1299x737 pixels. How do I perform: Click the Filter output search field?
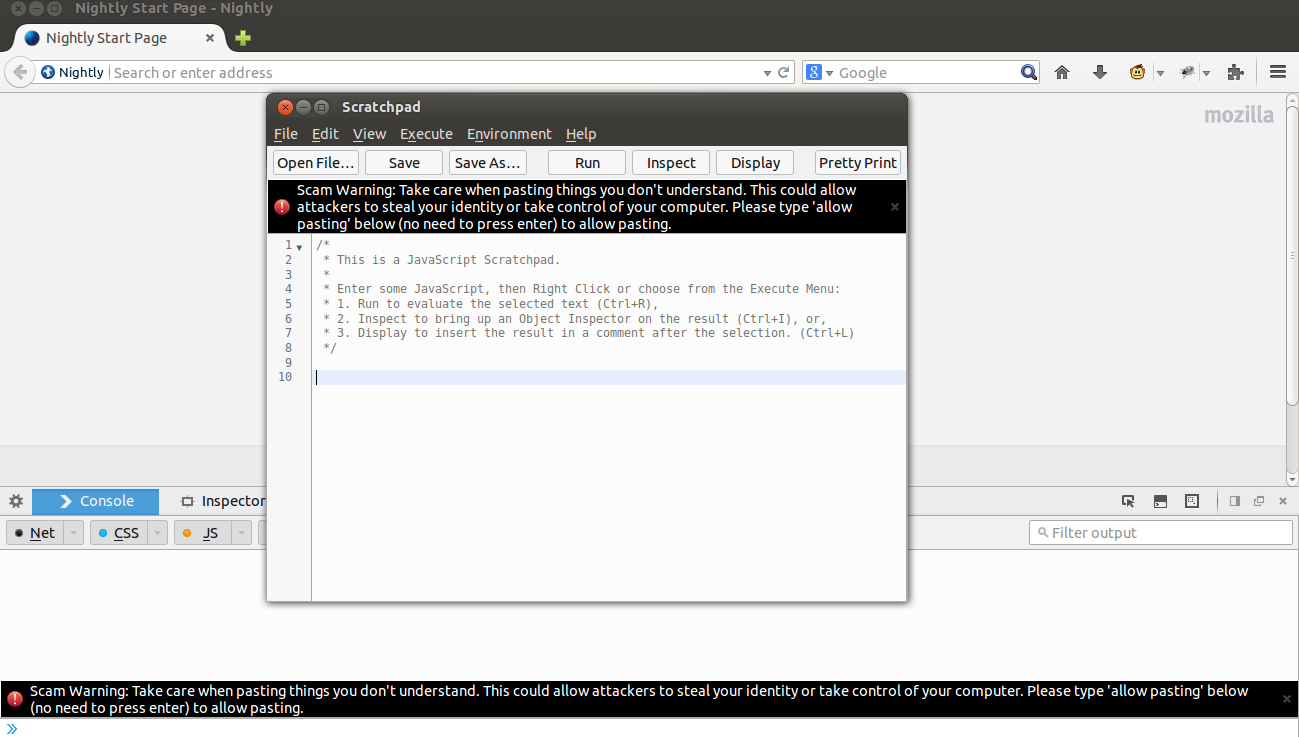click(x=1161, y=533)
